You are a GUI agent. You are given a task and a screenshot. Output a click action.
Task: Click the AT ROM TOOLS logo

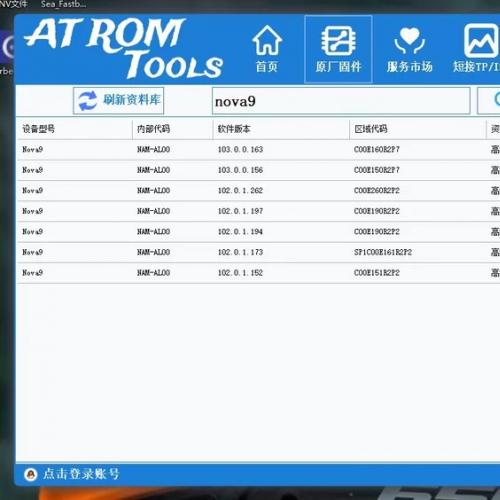(123, 49)
